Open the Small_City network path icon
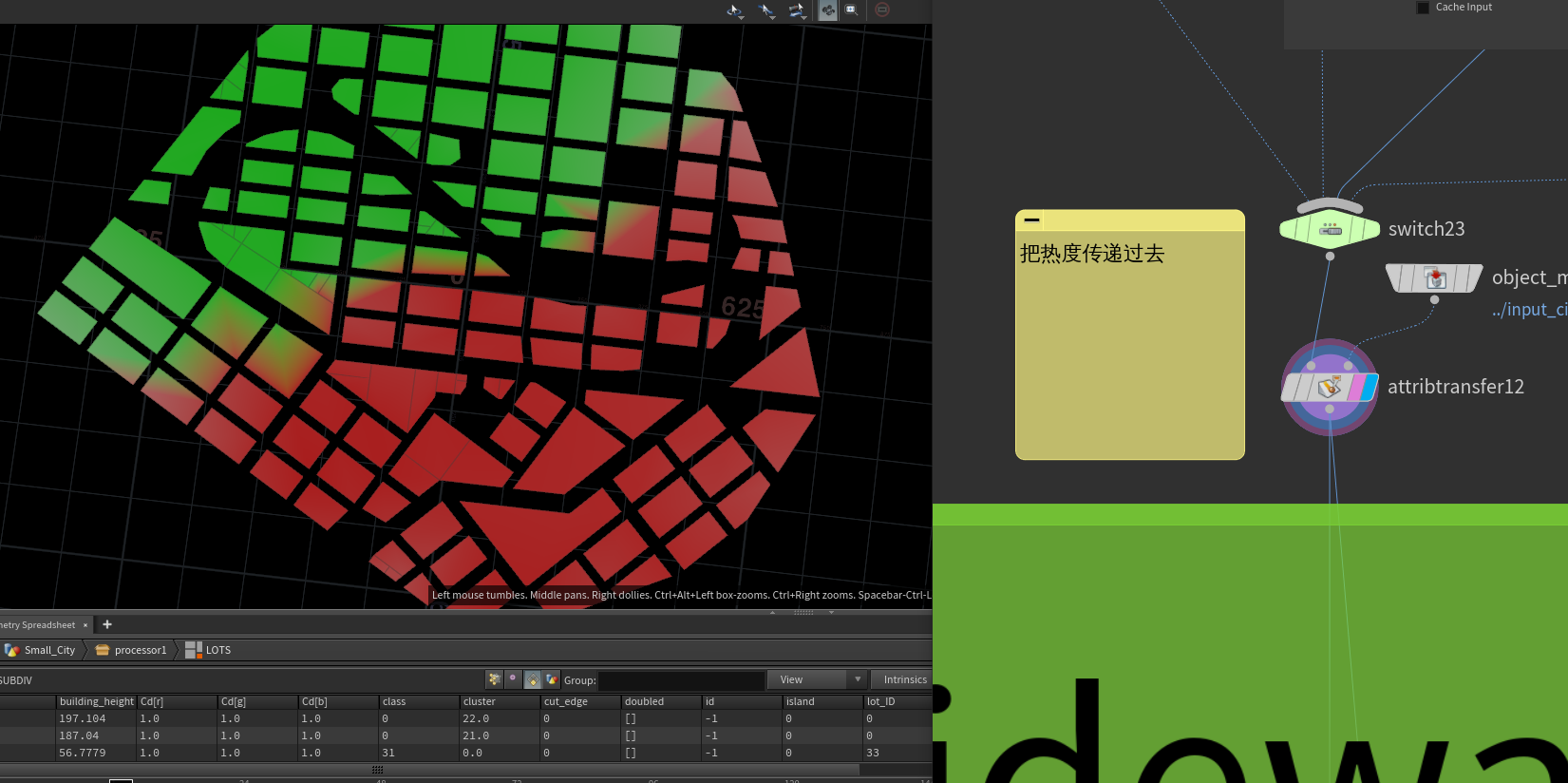The width and height of the screenshot is (1568, 783). click(x=12, y=650)
